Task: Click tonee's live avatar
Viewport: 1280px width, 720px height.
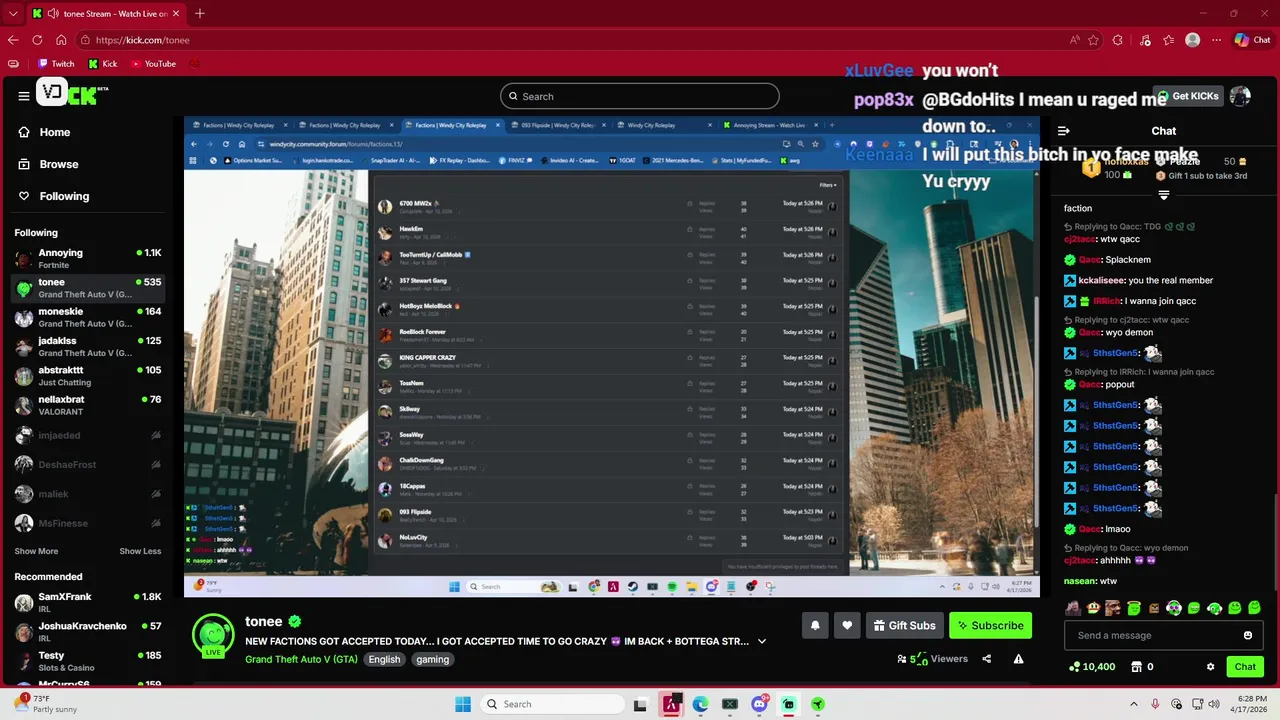Action: point(213,635)
